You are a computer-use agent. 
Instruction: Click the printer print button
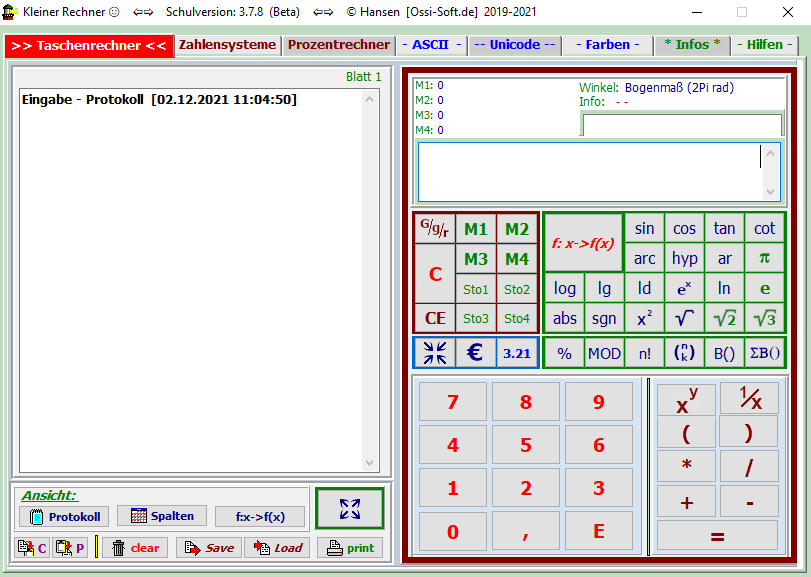pyautogui.click(x=350, y=547)
